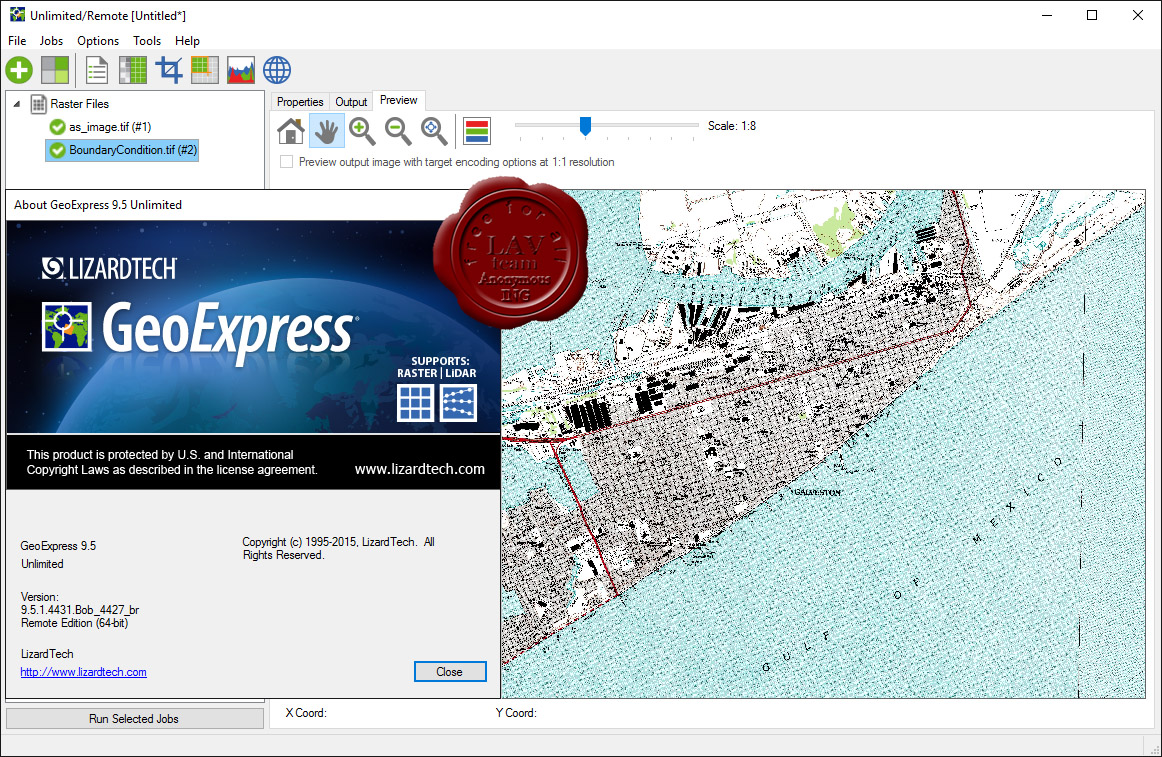The width and height of the screenshot is (1162, 757).
Task: Minimize the application window
Action: point(1046,15)
